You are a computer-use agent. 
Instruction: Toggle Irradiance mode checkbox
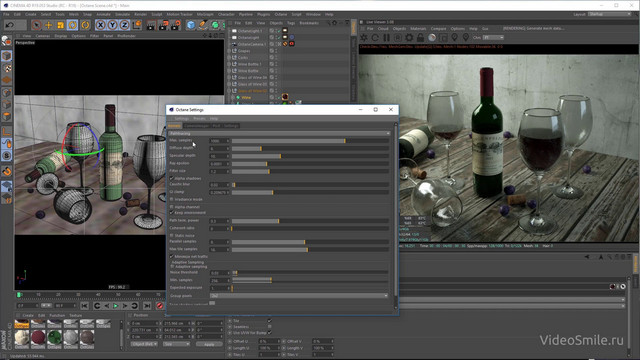pos(172,199)
